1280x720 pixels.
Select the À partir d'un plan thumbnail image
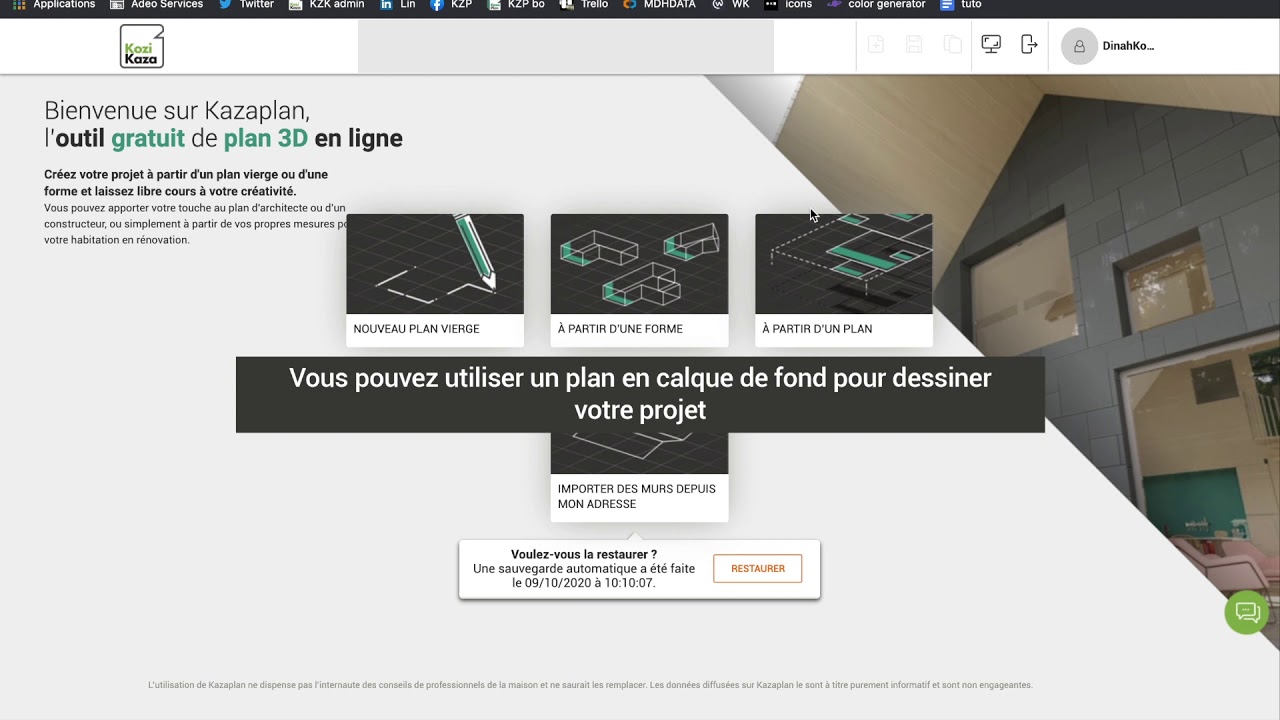coord(844,264)
